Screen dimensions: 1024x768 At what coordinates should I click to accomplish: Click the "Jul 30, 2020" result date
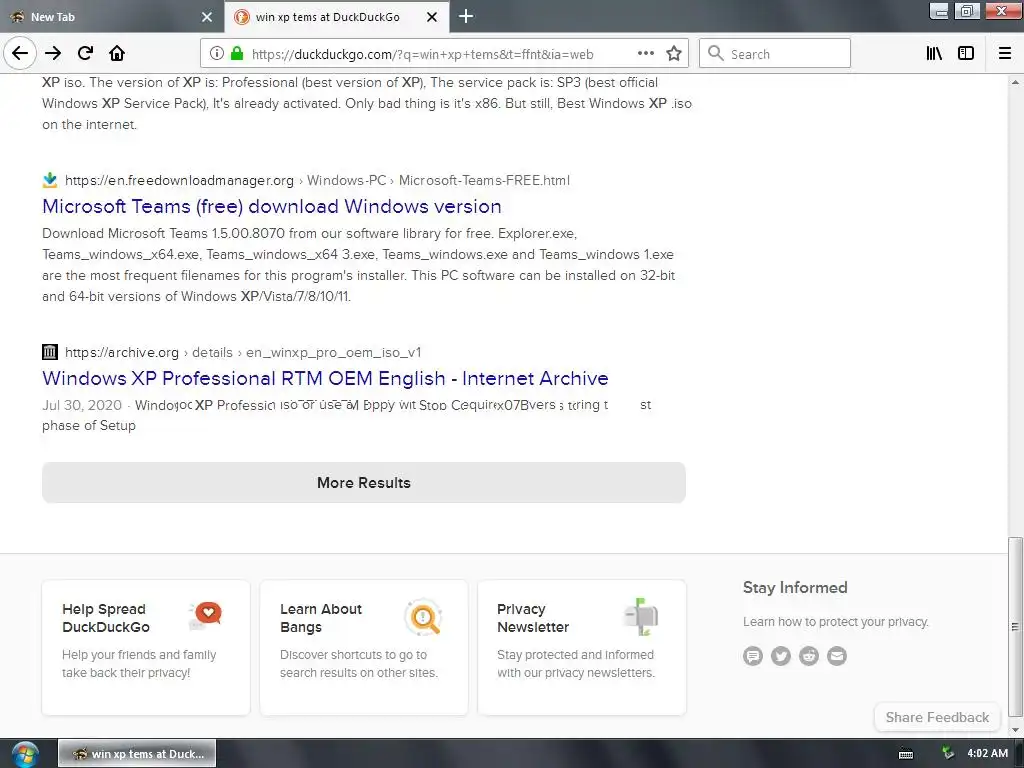pyautogui.click(x=82, y=405)
